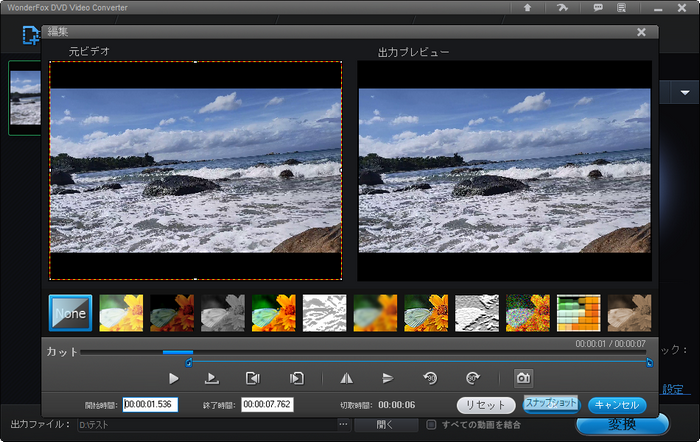
Task: Flip the video vertically
Action: [x=388, y=378]
